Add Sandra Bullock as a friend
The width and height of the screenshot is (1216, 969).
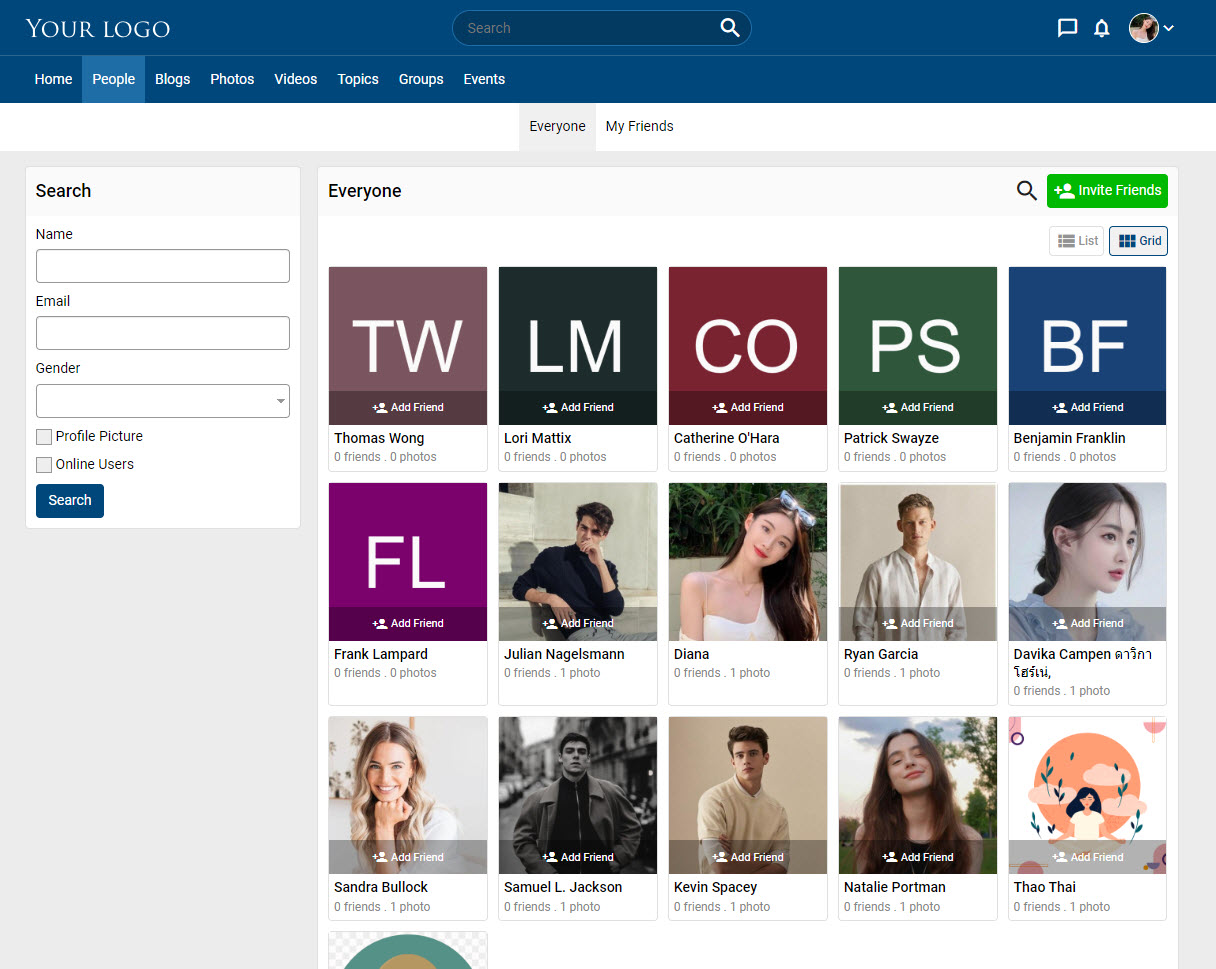click(x=408, y=857)
